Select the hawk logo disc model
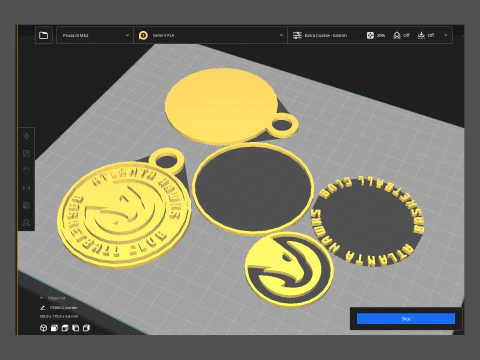Screen dimensions: 480x360 tap(289, 269)
